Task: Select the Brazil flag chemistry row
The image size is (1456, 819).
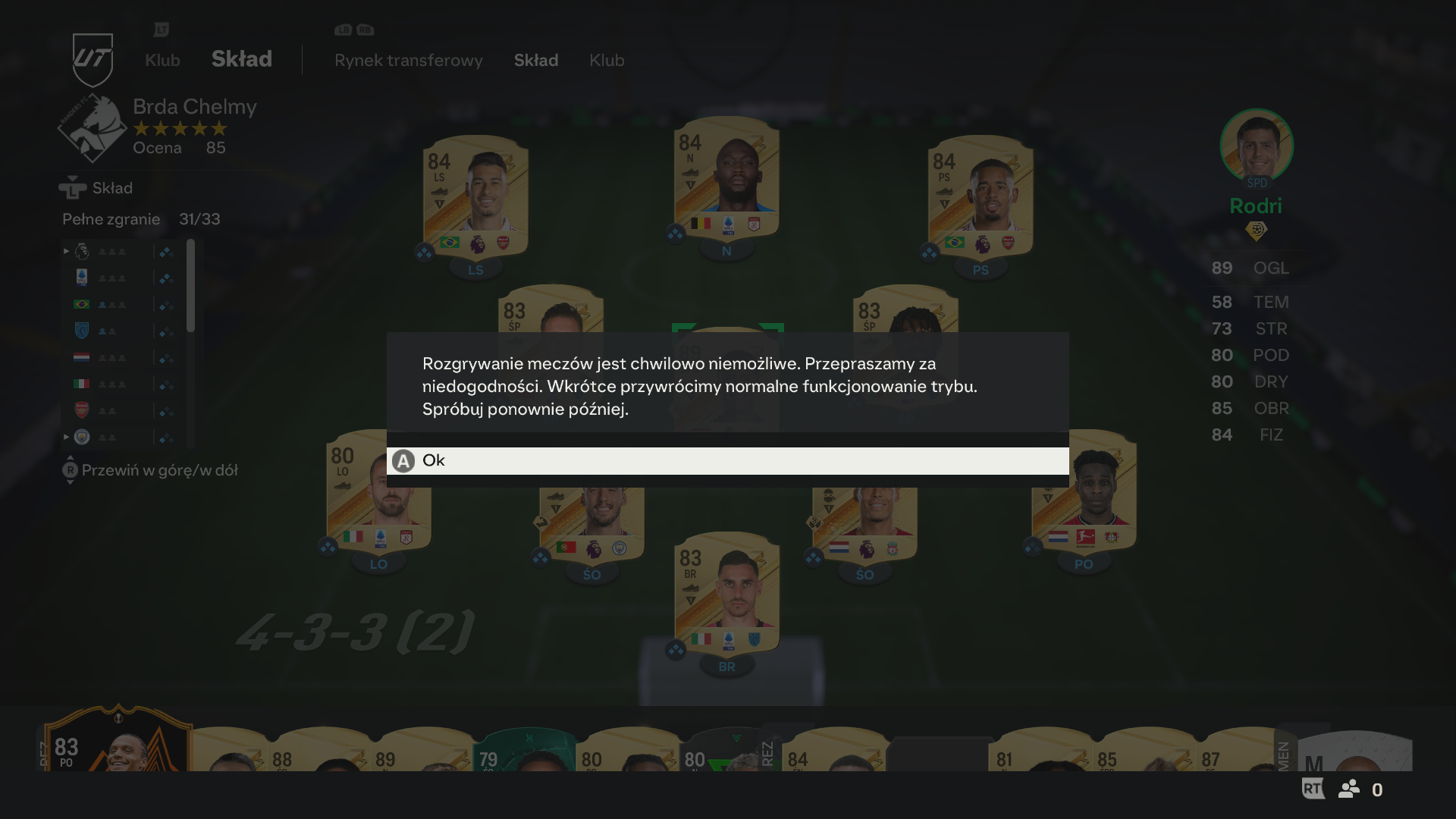Action: [x=121, y=304]
